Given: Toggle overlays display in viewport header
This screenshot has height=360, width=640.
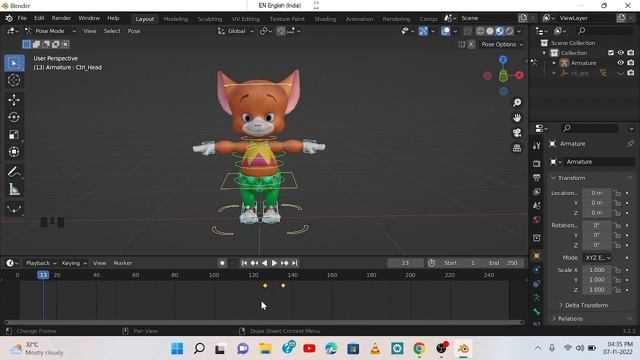Looking at the screenshot, I should (x=446, y=31).
